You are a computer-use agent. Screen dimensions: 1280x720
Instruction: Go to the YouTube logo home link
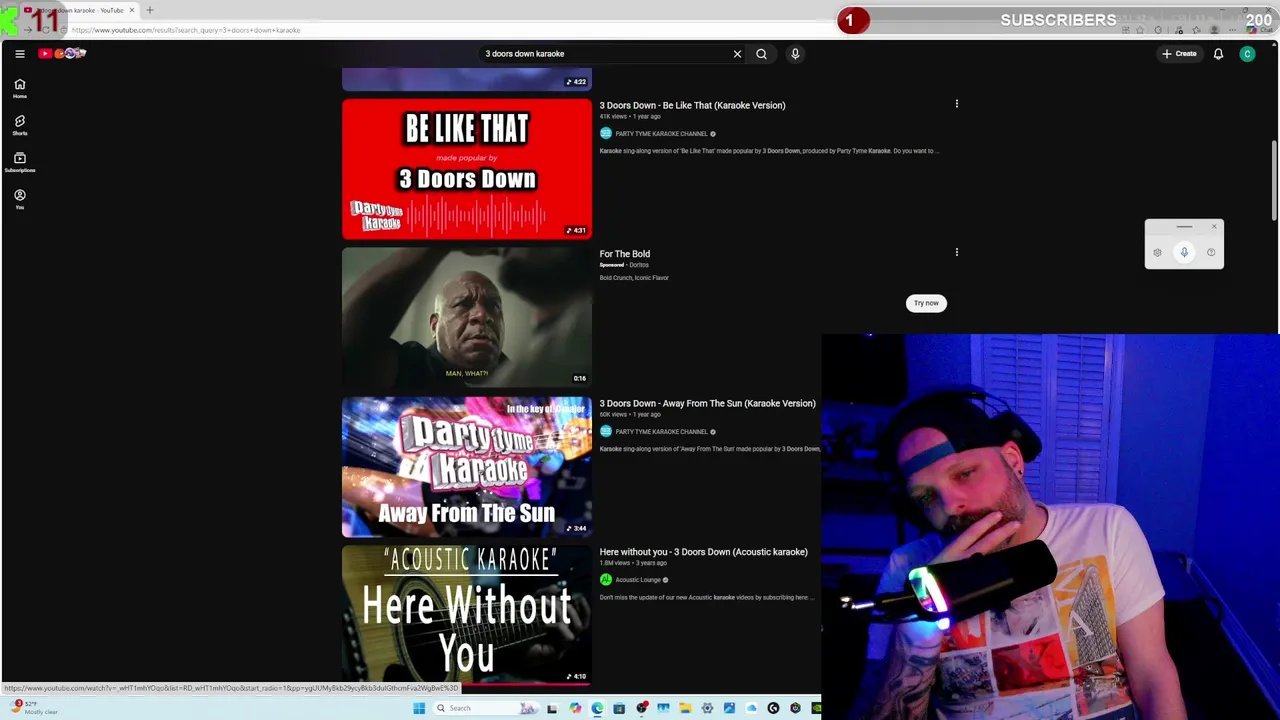click(63, 53)
